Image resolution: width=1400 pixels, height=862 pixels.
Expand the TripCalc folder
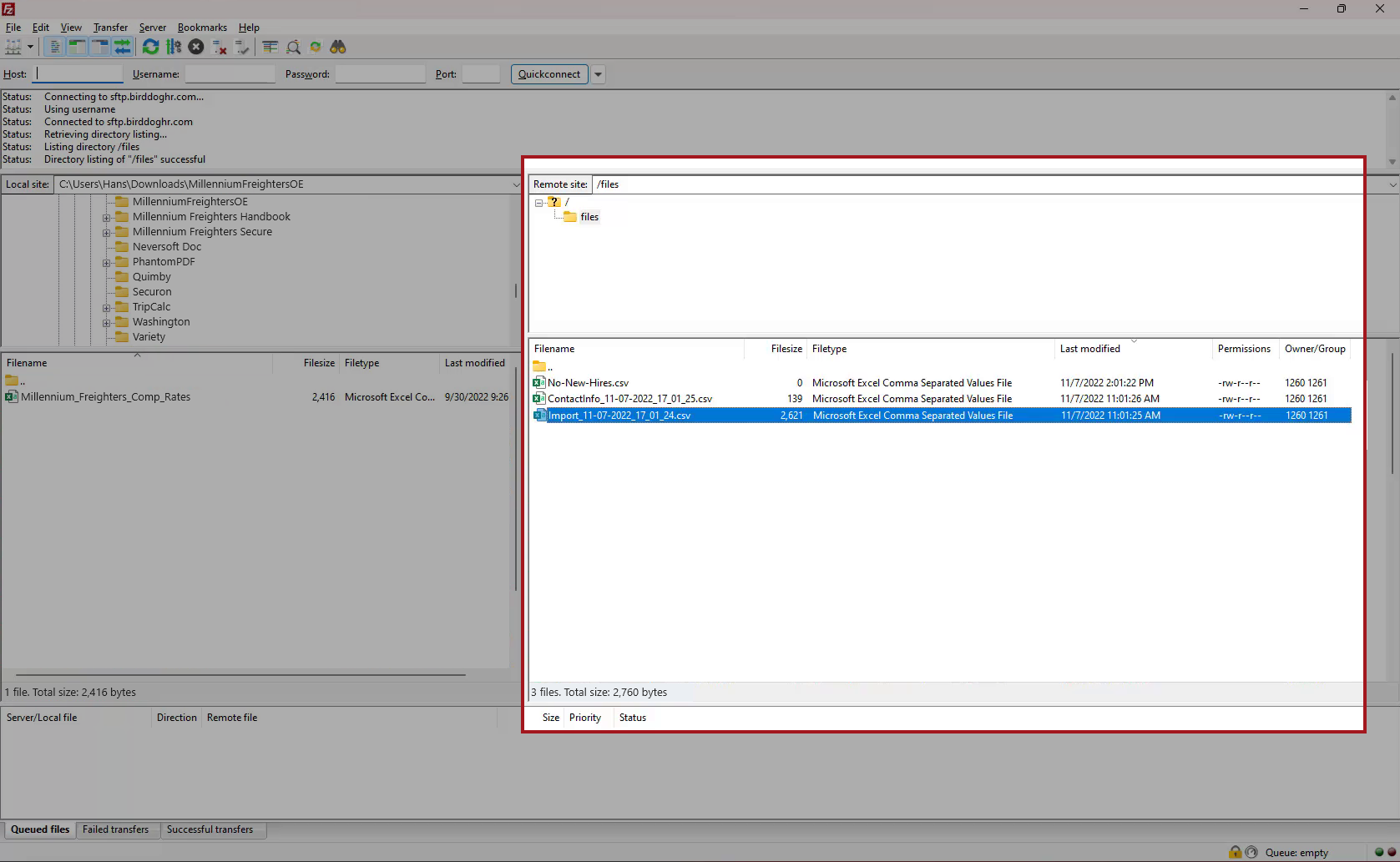click(x=107, y=308)
